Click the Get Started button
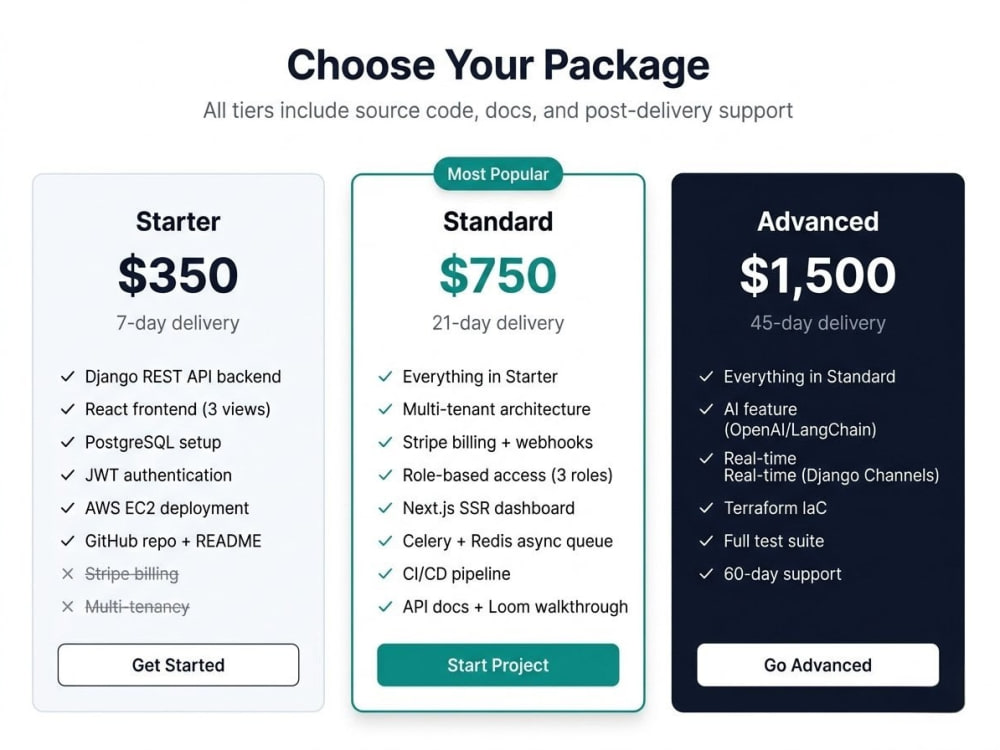Viewport: 1000px width, 750px height. point(178,665)
